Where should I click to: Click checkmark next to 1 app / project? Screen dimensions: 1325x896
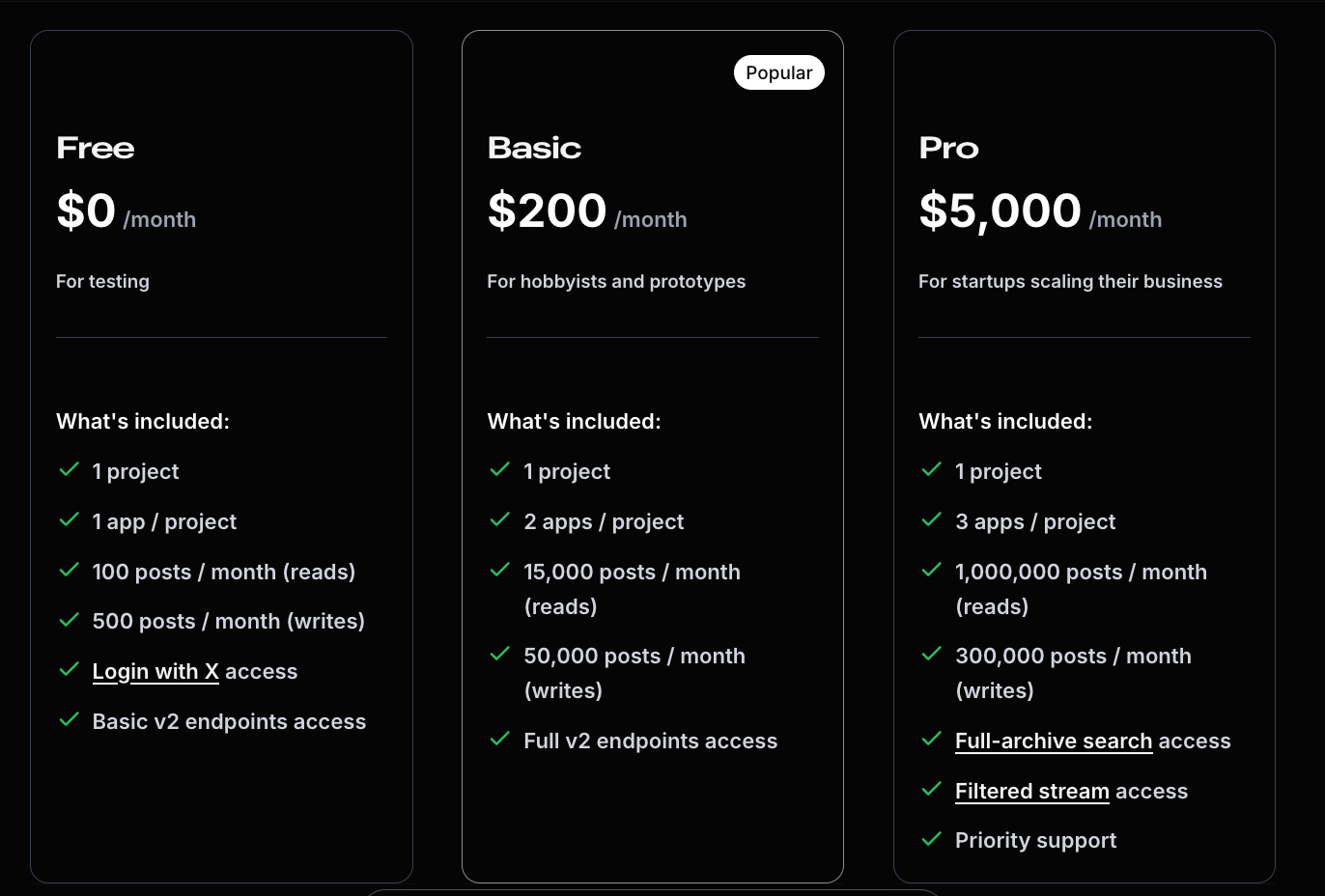tap(69, 520)
